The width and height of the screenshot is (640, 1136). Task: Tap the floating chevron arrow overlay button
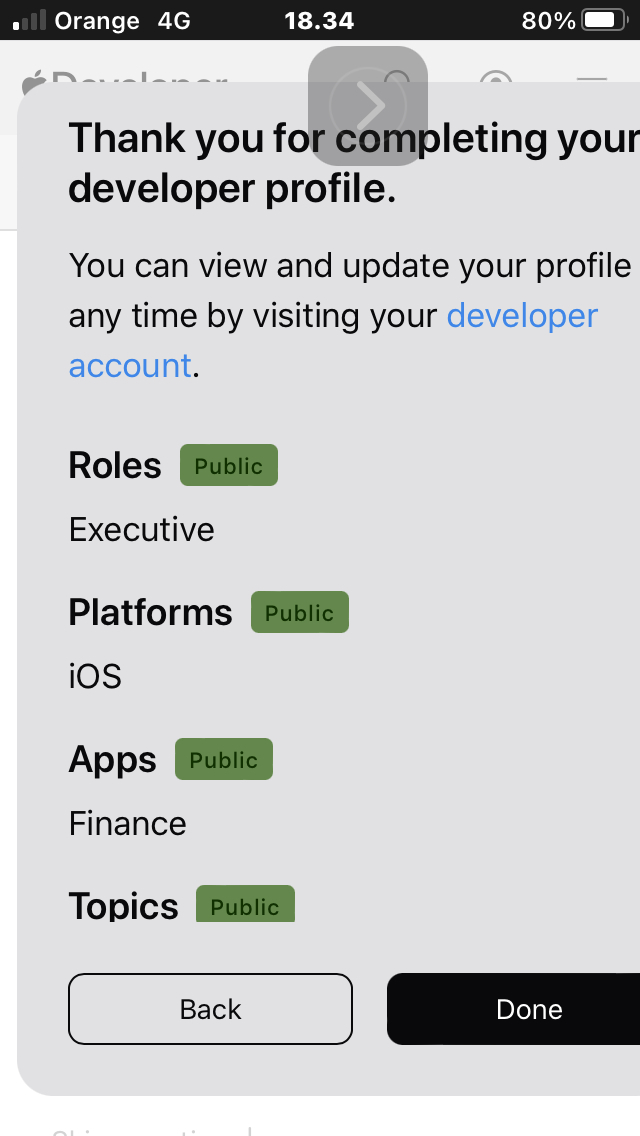pos(368,105)
